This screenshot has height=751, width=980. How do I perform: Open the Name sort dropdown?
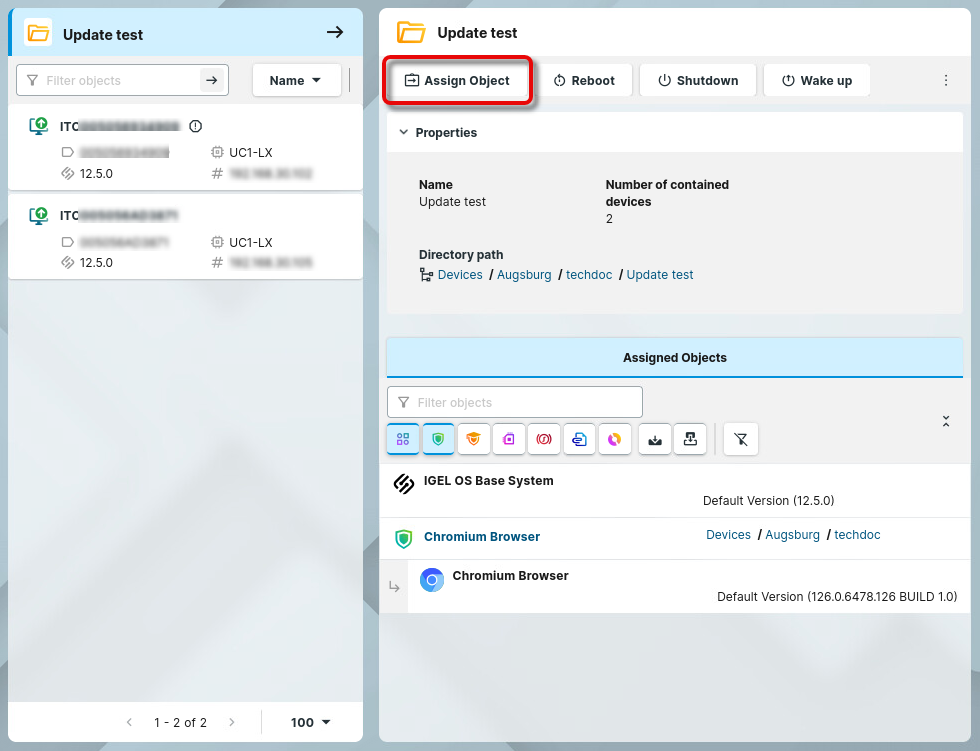[x=296, y=81]
